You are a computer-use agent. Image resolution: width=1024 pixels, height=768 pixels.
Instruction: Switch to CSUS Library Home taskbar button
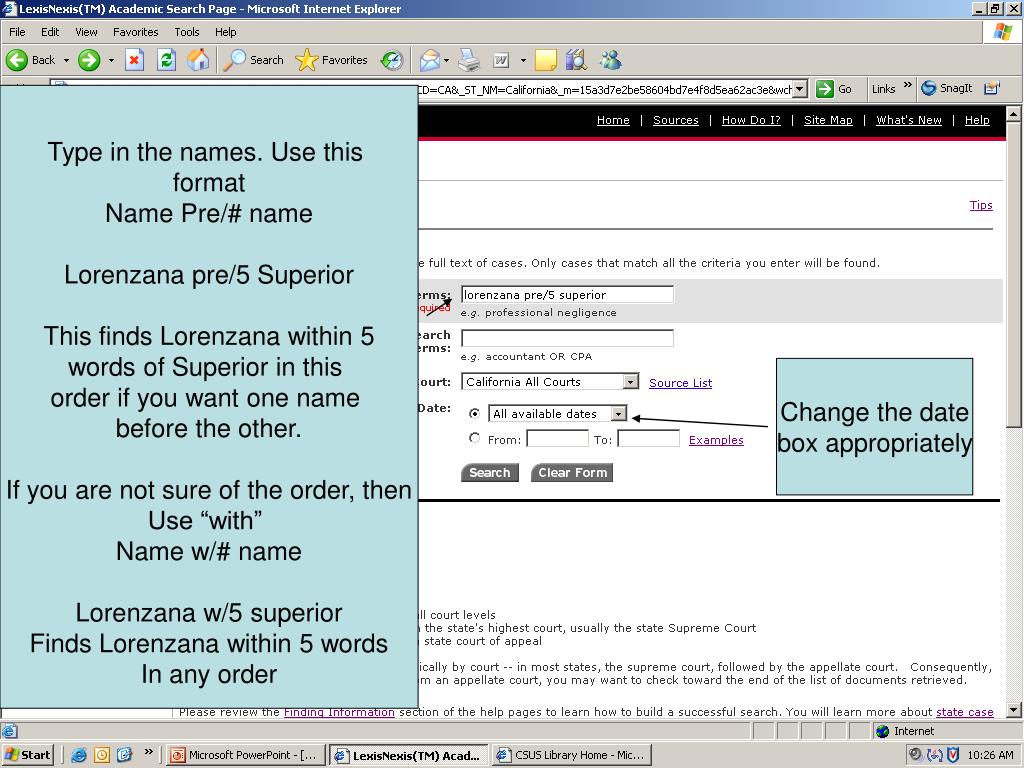tap(571, 755)
